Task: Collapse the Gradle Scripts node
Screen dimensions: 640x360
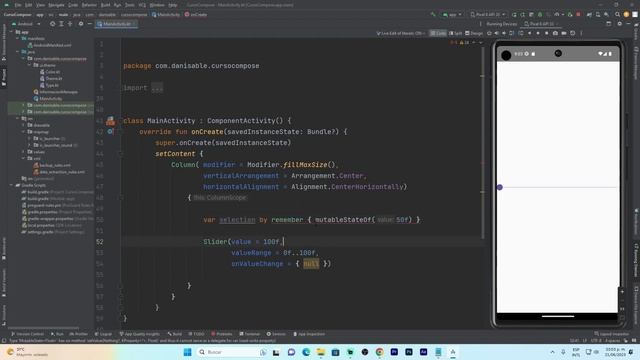Action: pos(12,185)
